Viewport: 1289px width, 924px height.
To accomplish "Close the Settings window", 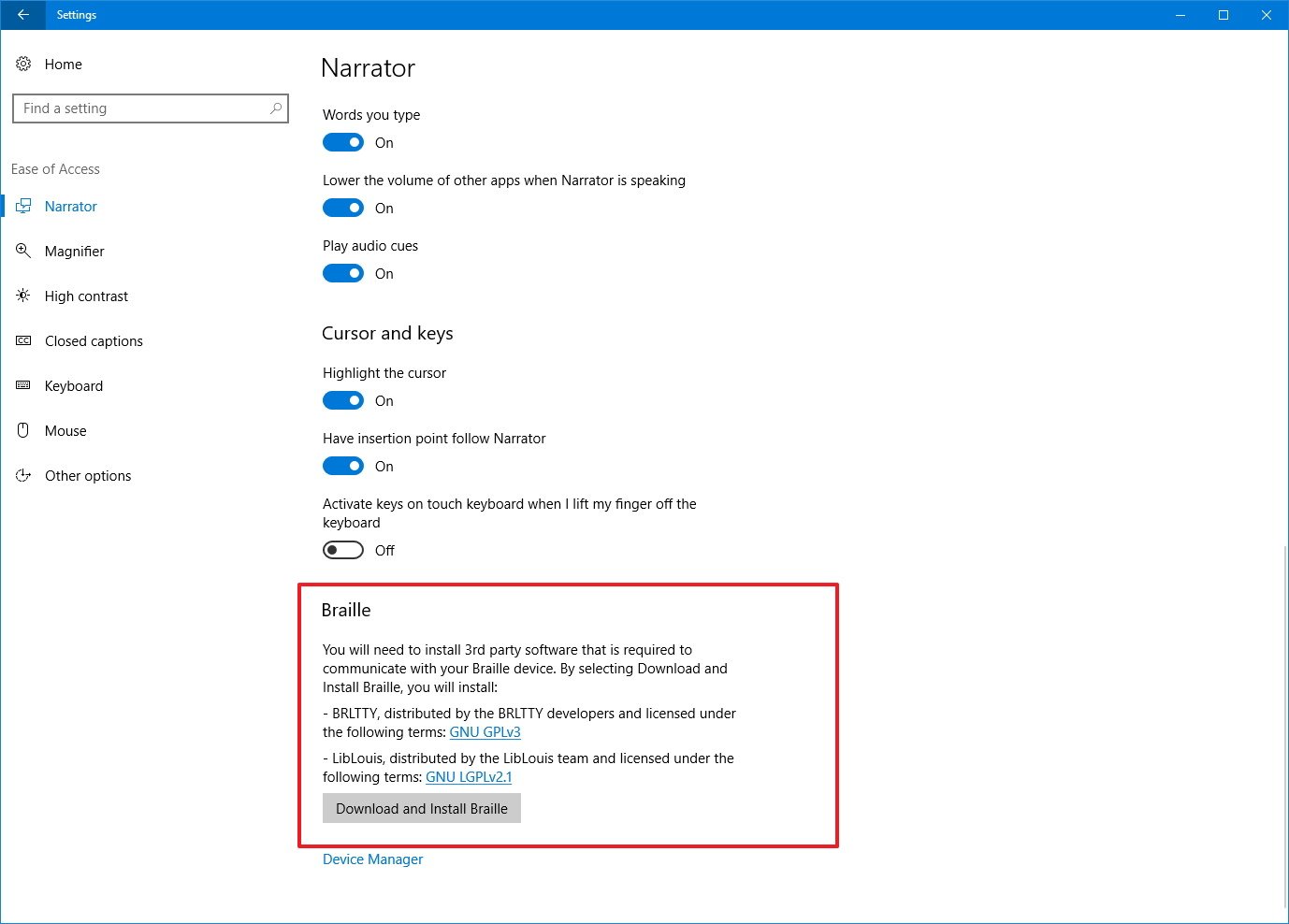I will coord(1267,15).
